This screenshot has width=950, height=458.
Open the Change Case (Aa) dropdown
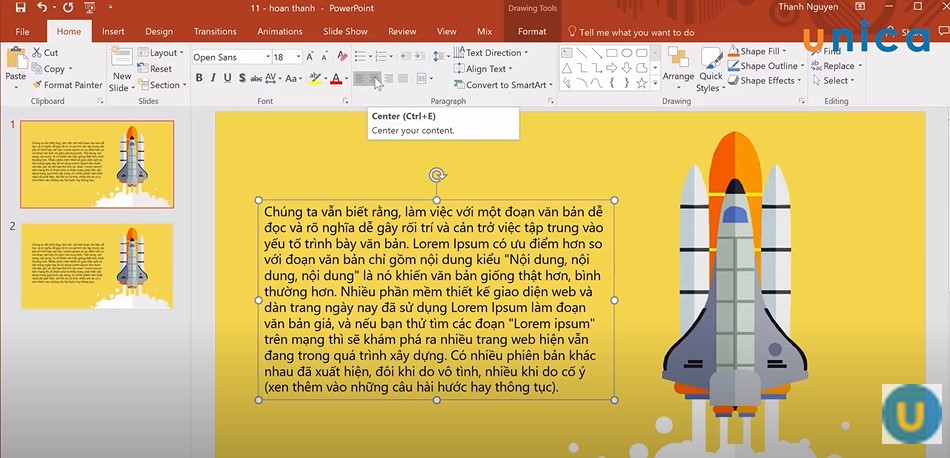click(x=294, y=78)
